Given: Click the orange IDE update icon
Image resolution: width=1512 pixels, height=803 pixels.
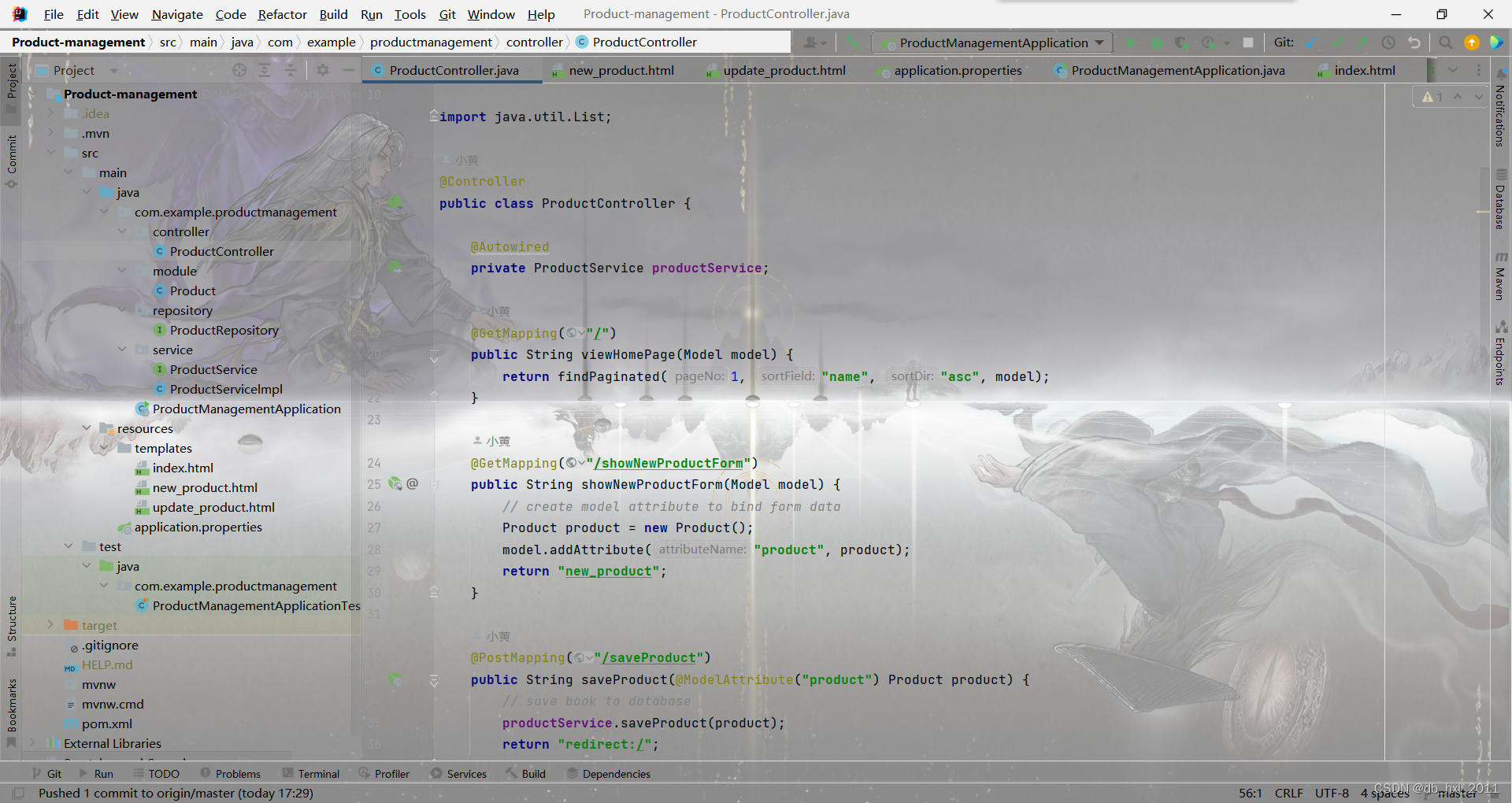Looking at the screenshot, I should (x=1471, y=43).
